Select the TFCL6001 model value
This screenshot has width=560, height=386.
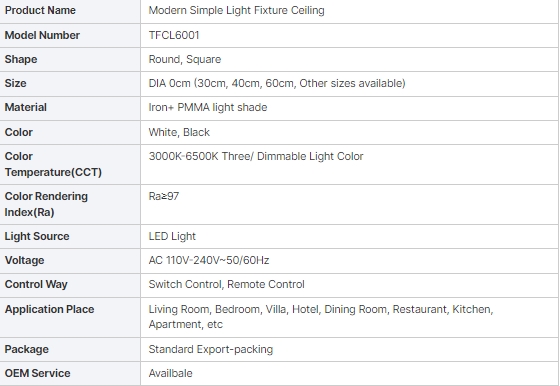[174, 35]
